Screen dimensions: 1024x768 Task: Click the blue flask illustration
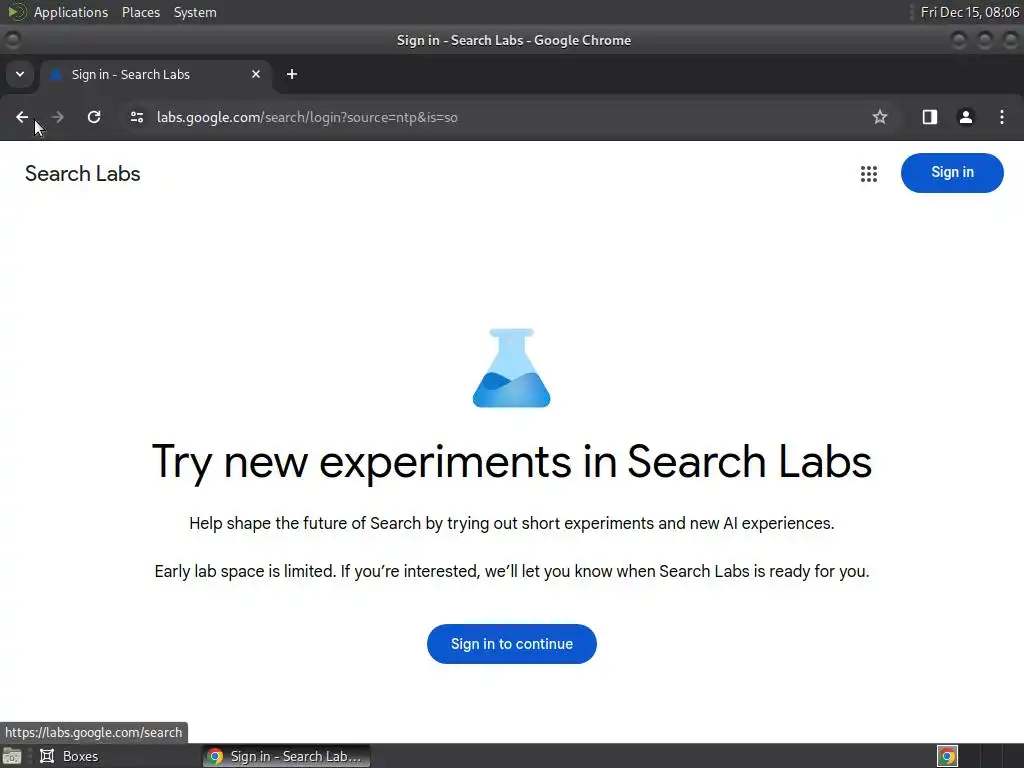pyautogui.click(x=511, y=368)
